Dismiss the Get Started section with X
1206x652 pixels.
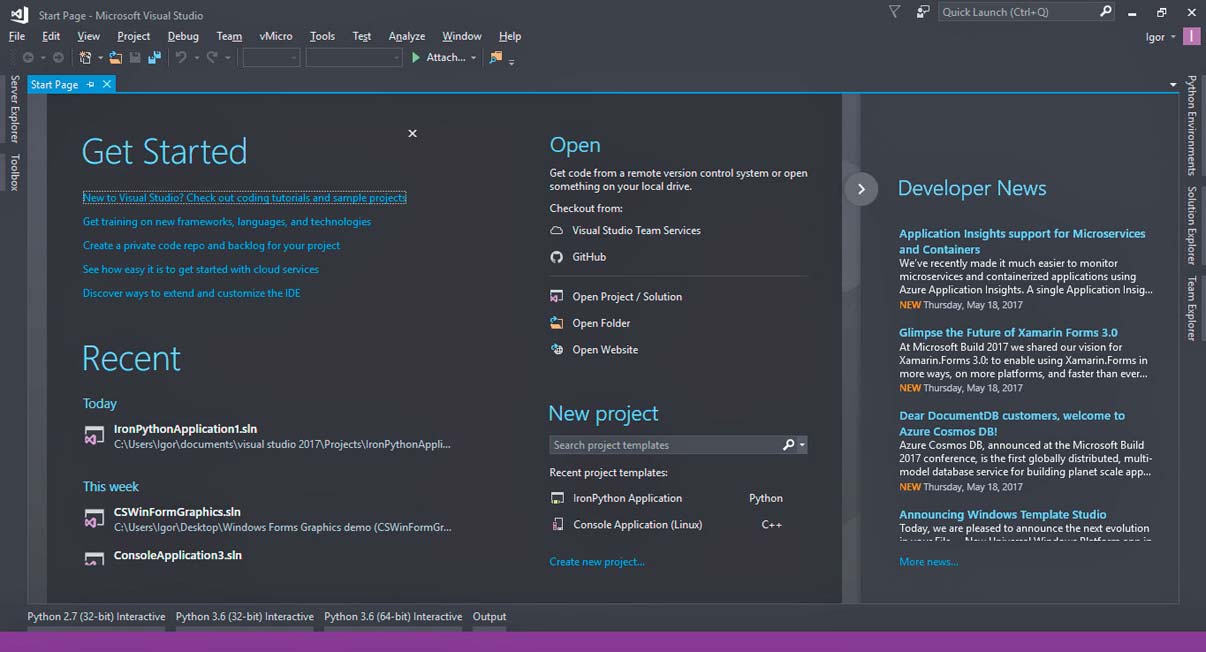(x=412, y=133)
